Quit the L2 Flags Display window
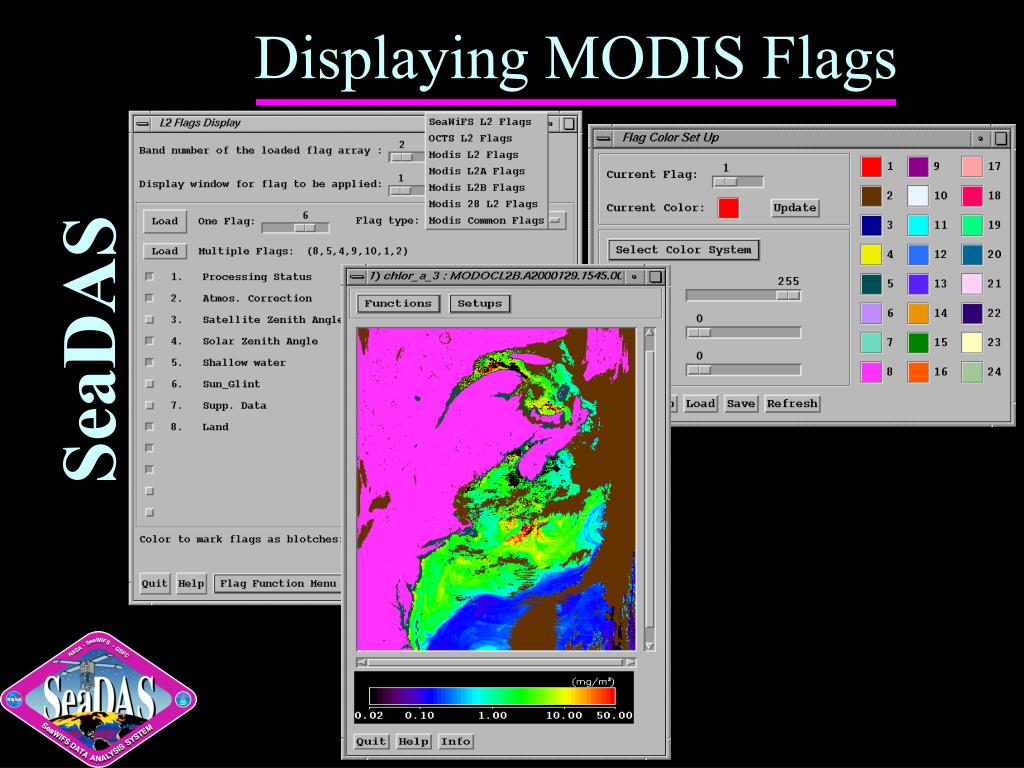The width and height of the screenshot is (1024, 768). coord(155,584)
